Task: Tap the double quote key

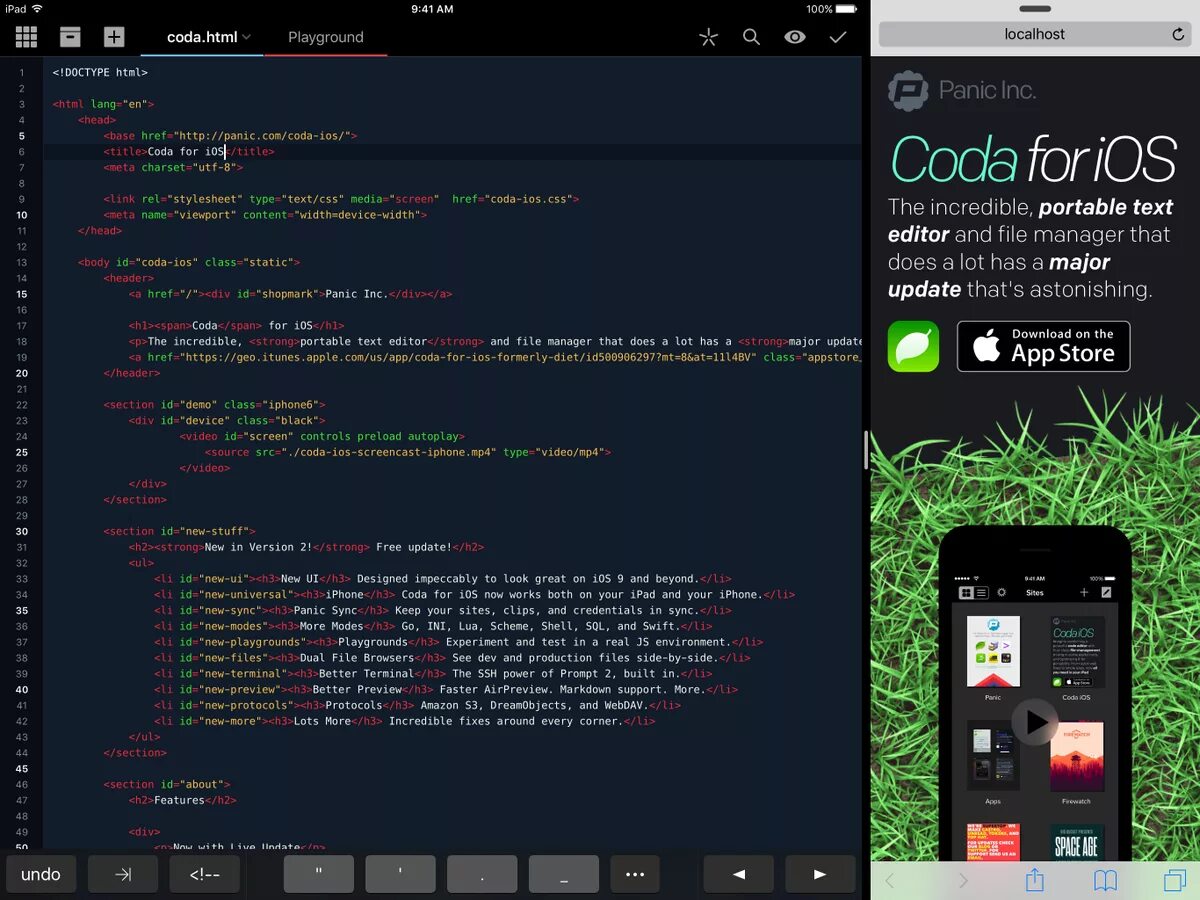Action: pos(319,874)
